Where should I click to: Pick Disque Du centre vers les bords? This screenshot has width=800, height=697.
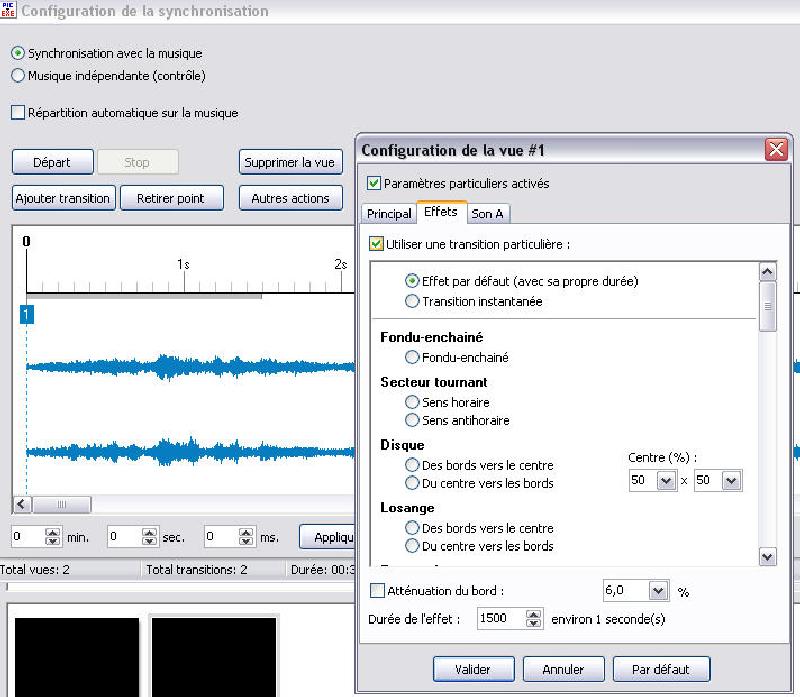412,483
